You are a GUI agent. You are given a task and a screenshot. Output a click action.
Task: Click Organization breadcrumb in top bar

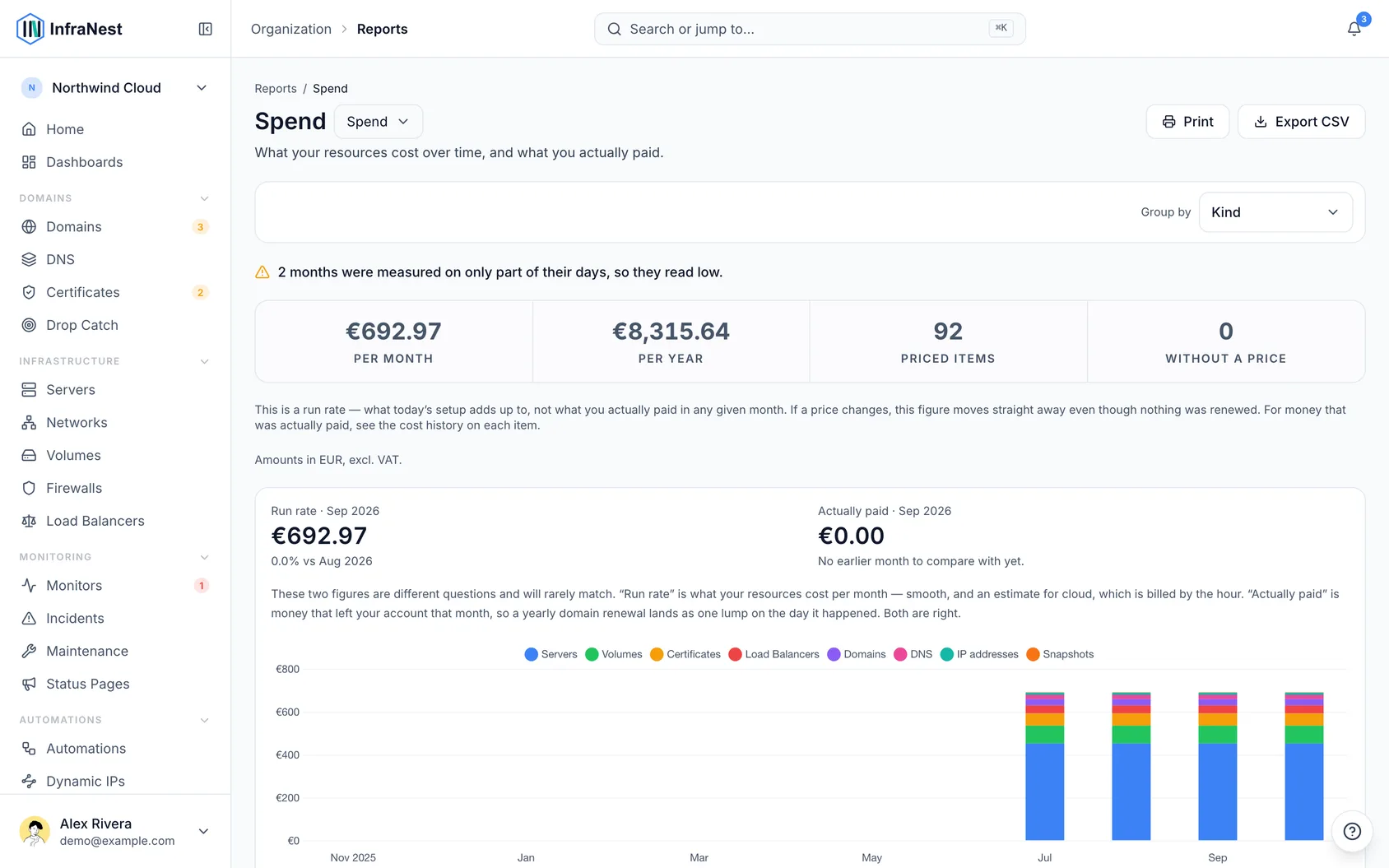[x=291, y=29]
